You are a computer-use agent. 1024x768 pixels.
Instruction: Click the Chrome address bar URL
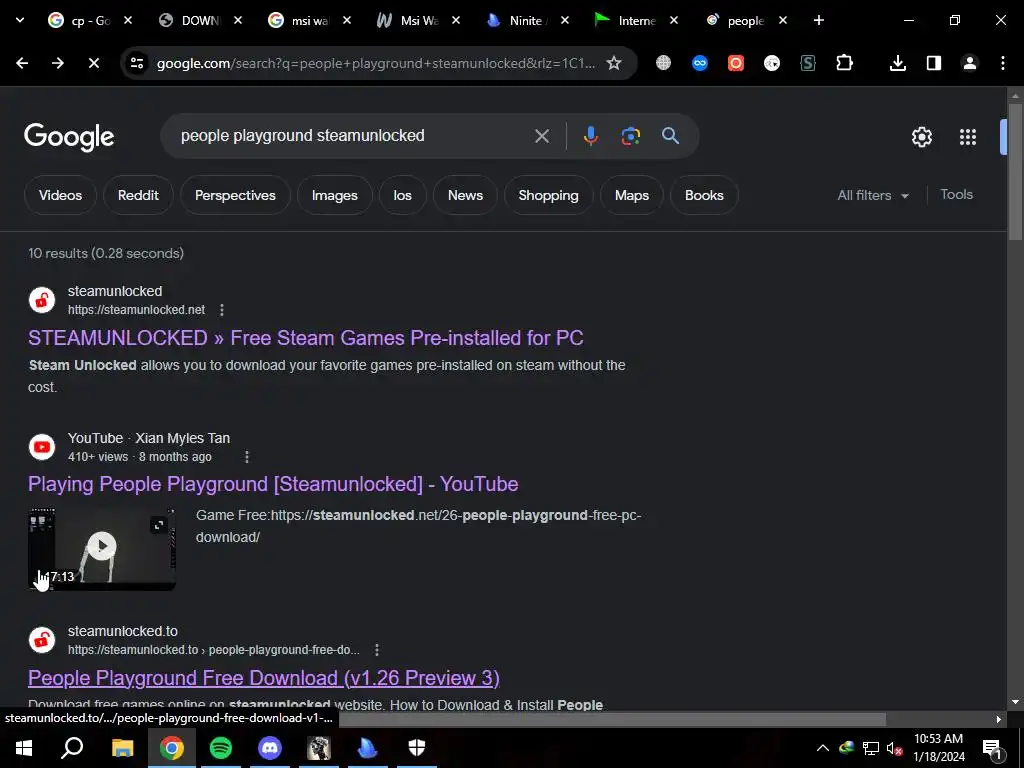[376, 63]
